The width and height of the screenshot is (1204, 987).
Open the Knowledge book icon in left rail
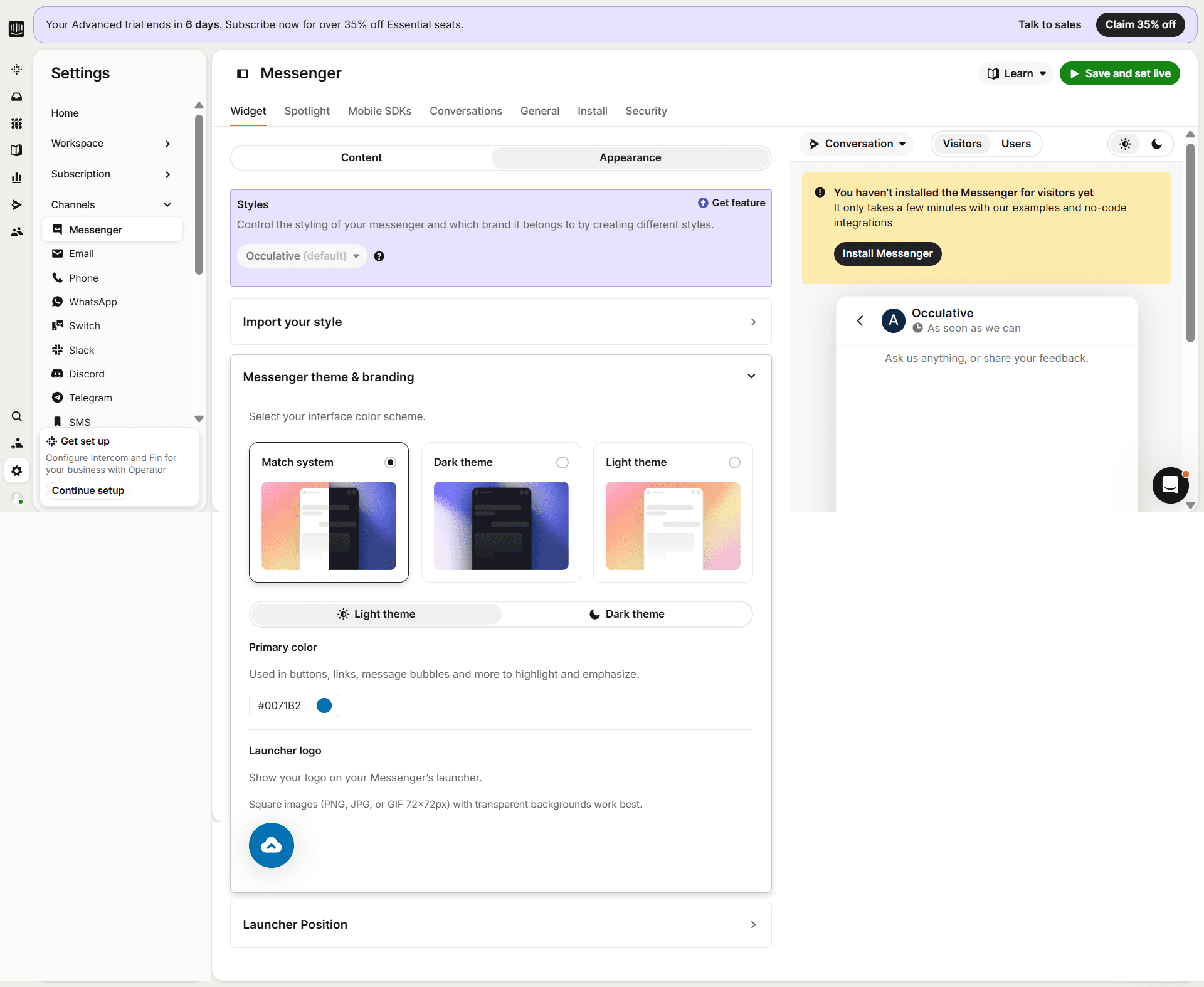(x=17, y=150)
